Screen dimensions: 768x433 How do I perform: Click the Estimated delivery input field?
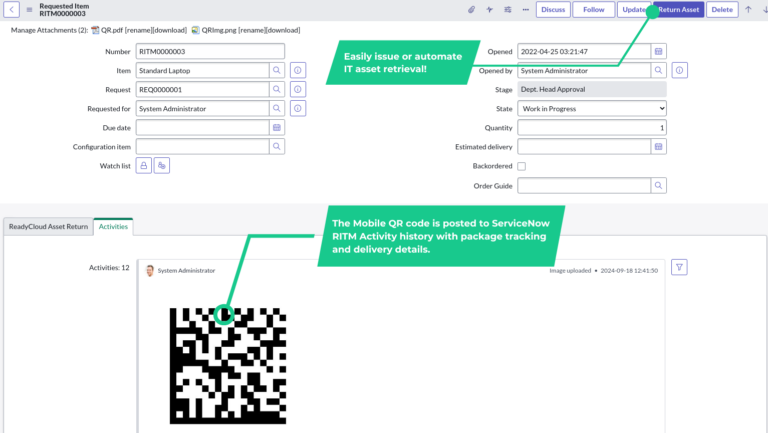[x=584, y=146]
